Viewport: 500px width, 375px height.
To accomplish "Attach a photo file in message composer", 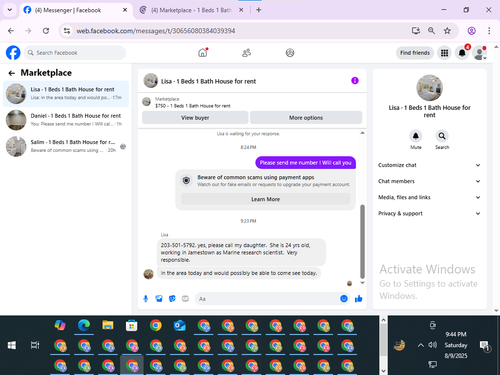I will (x=159, y=299).
